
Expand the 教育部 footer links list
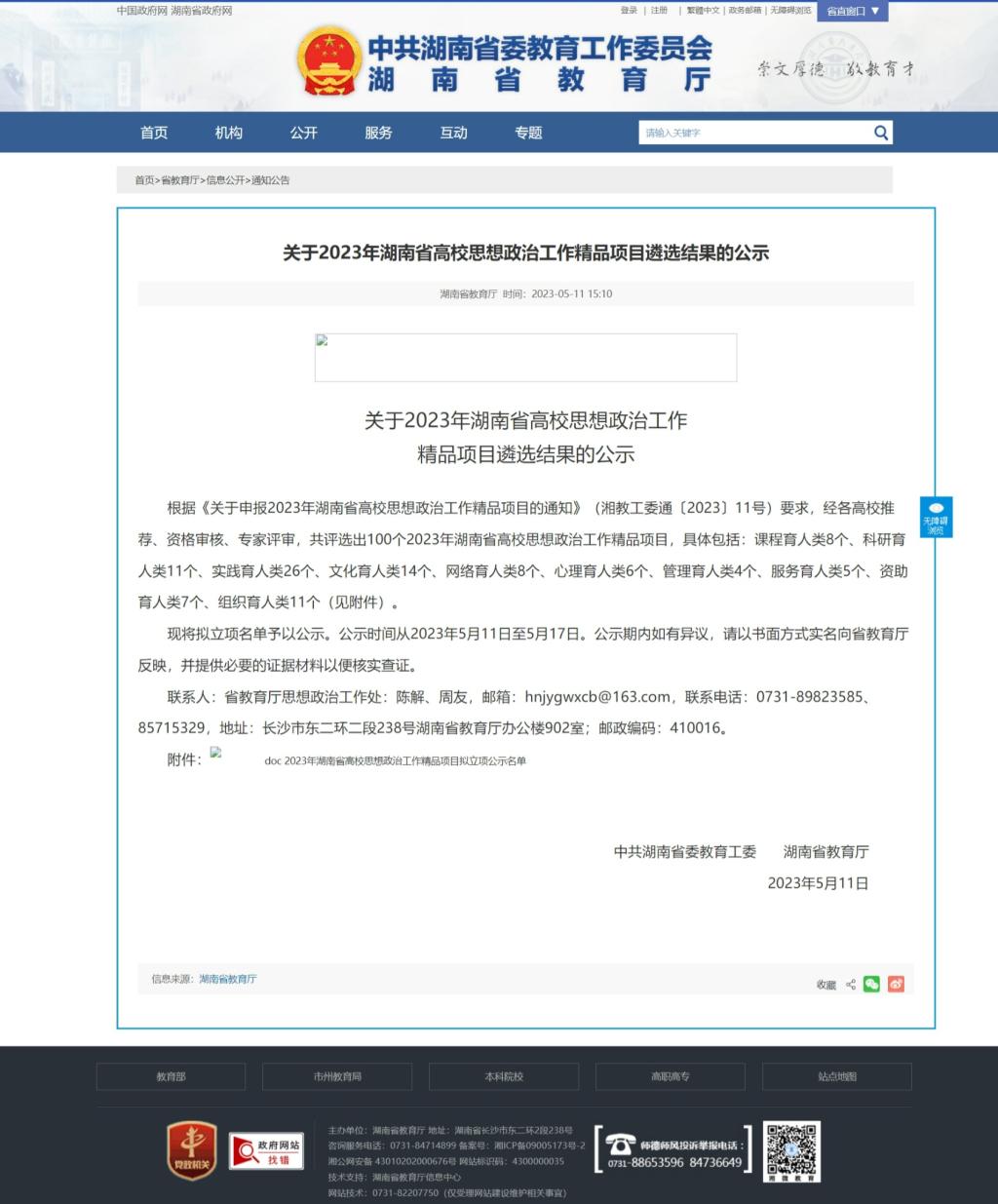click(171, 1076)
